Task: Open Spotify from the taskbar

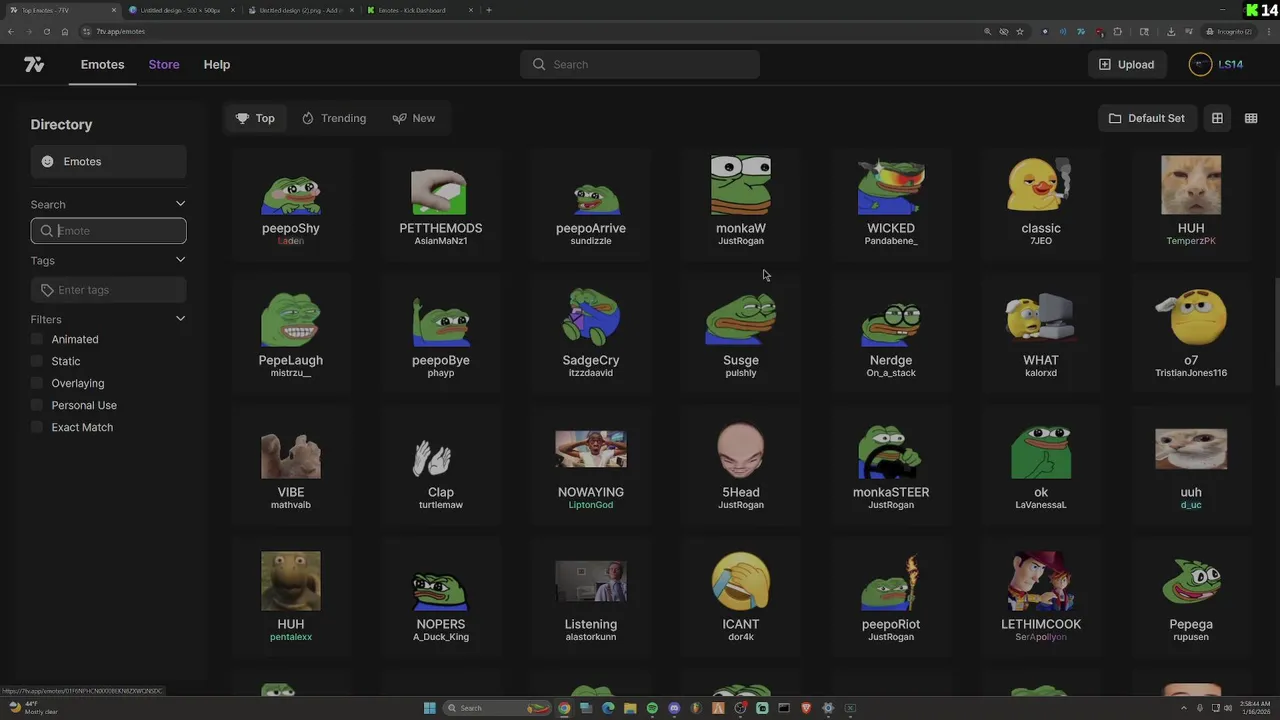Action: pyautogui.click(x=652, y=708)
